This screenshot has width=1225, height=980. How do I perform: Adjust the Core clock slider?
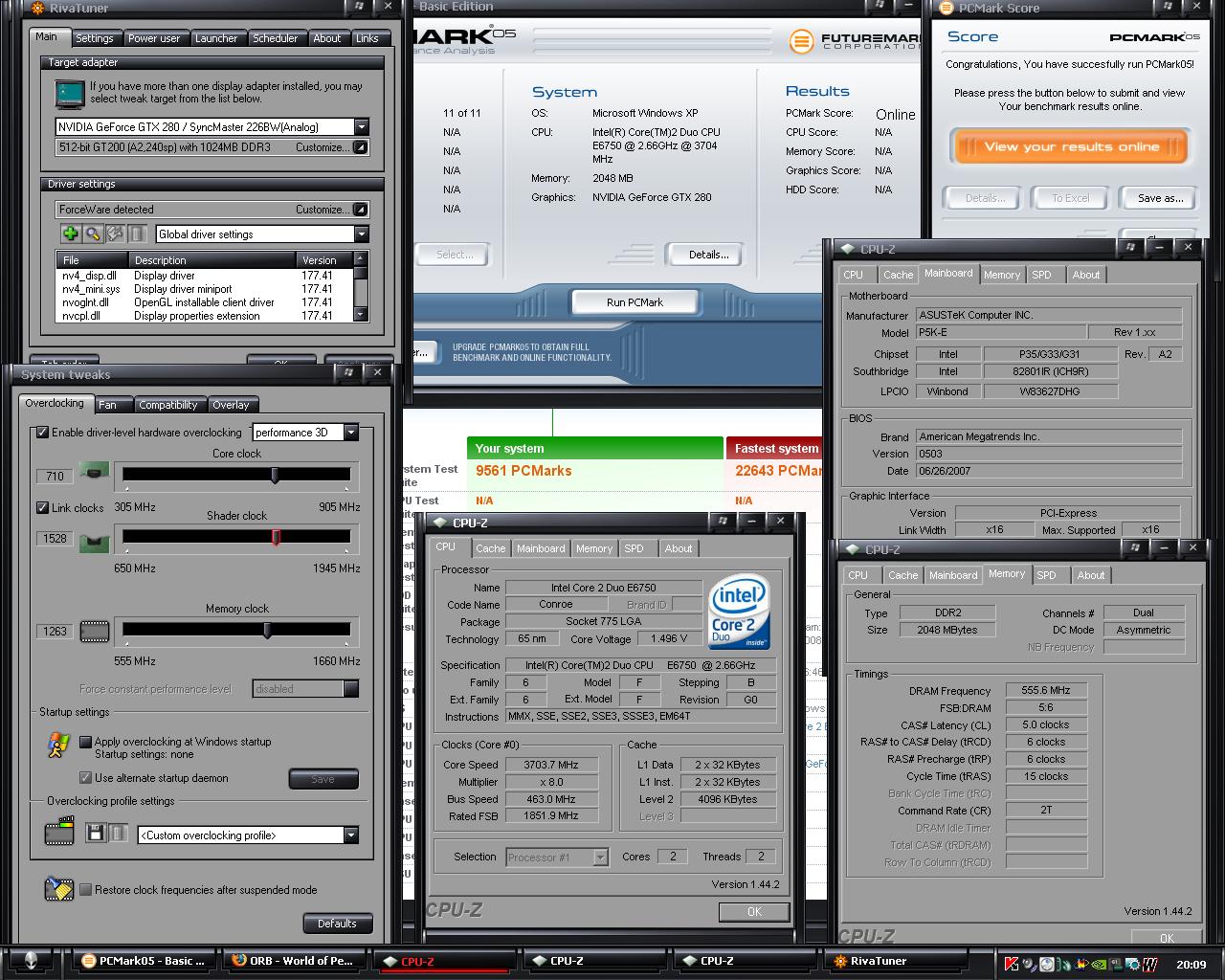275,475
